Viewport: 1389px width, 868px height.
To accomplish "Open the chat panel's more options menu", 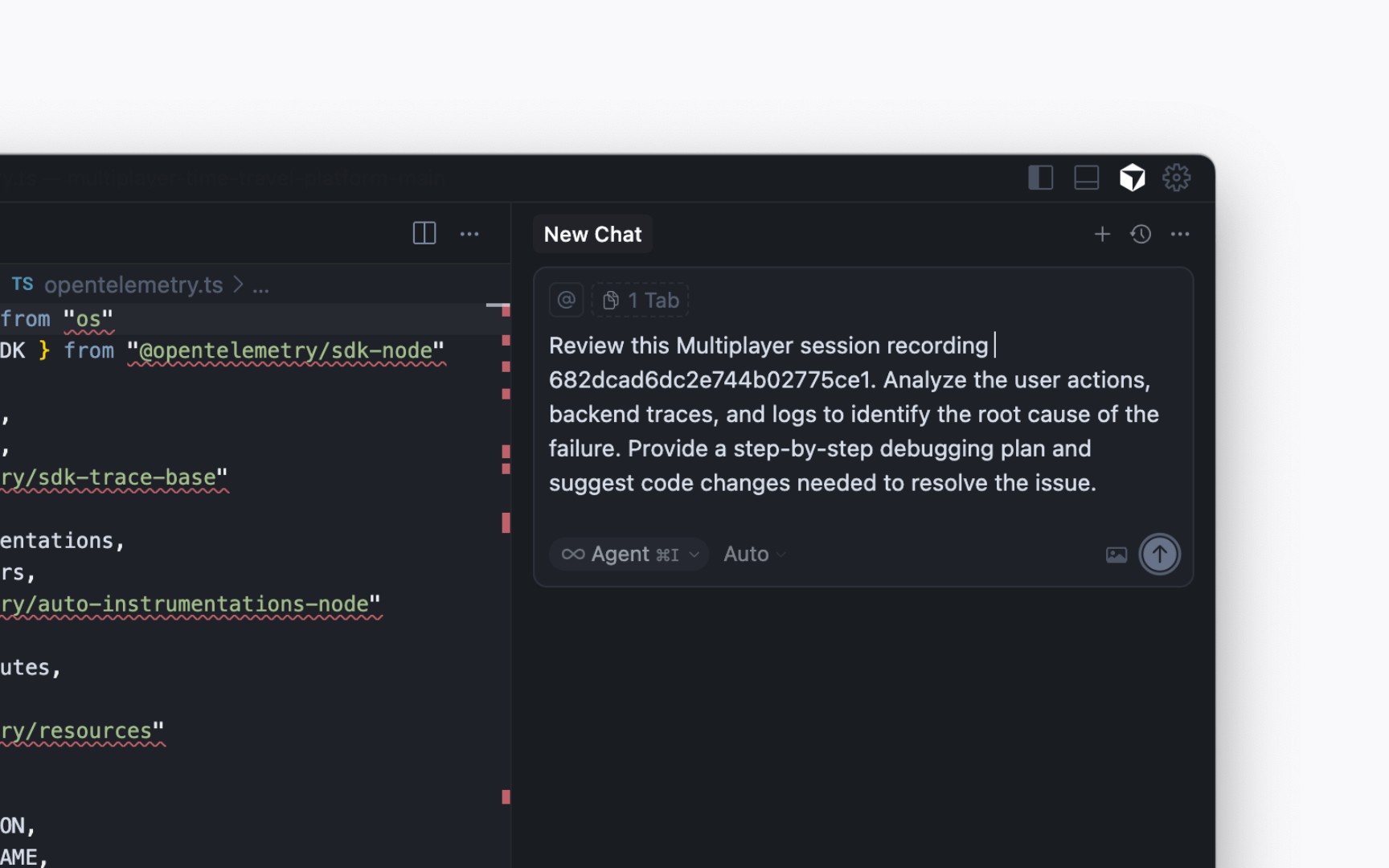I will (x=1180, y=234).
